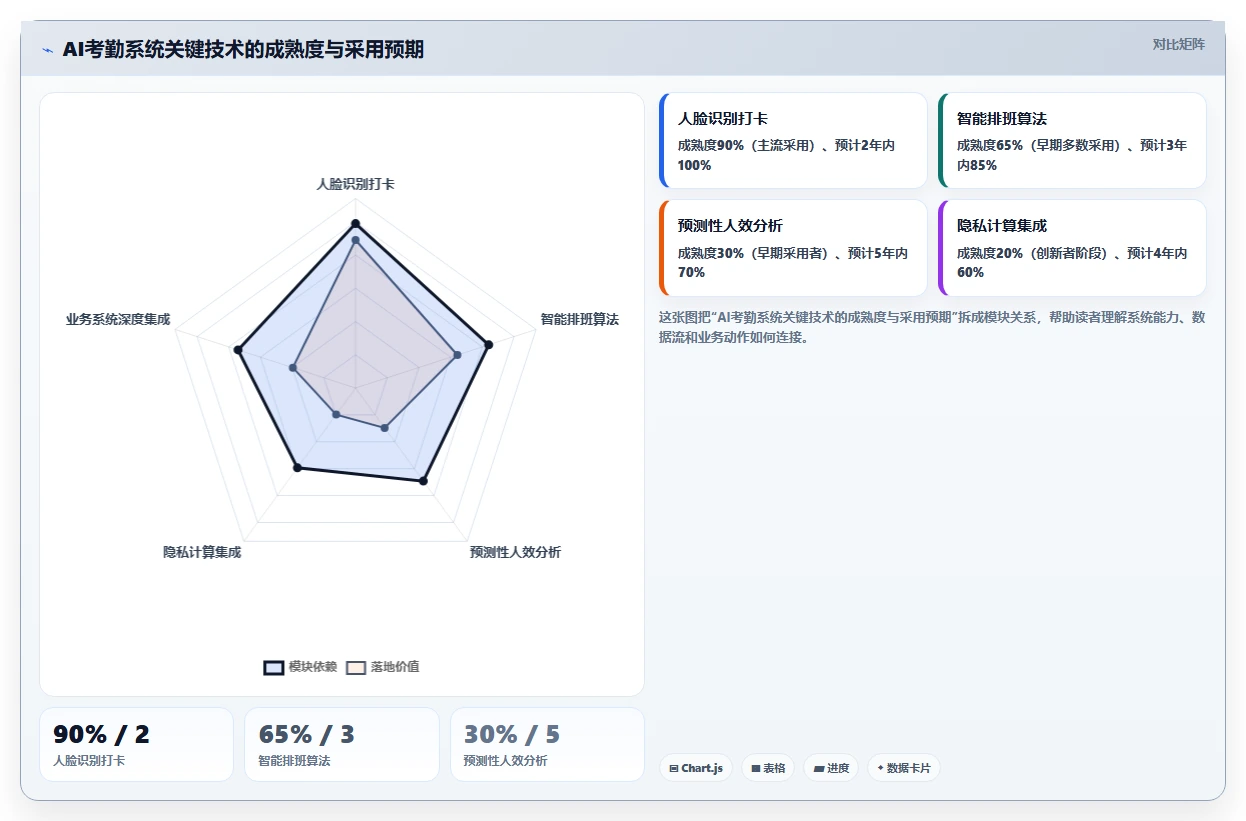This screenshot has height=821, width=1246.
Task: Click the blue icon before the title
Action: pyautogui.click(x=47, y=49)
